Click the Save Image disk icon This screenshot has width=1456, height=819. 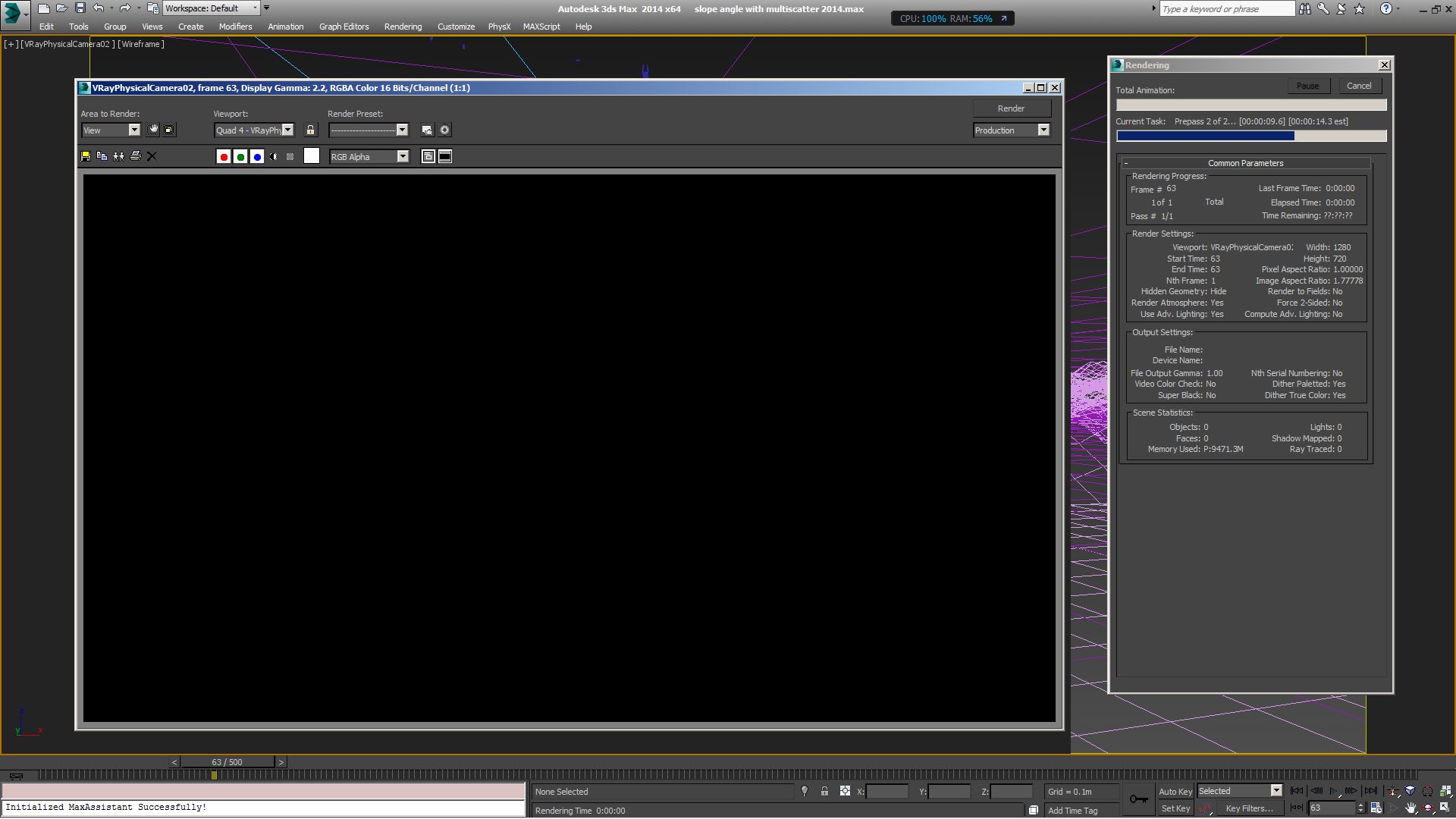[86, 156]
